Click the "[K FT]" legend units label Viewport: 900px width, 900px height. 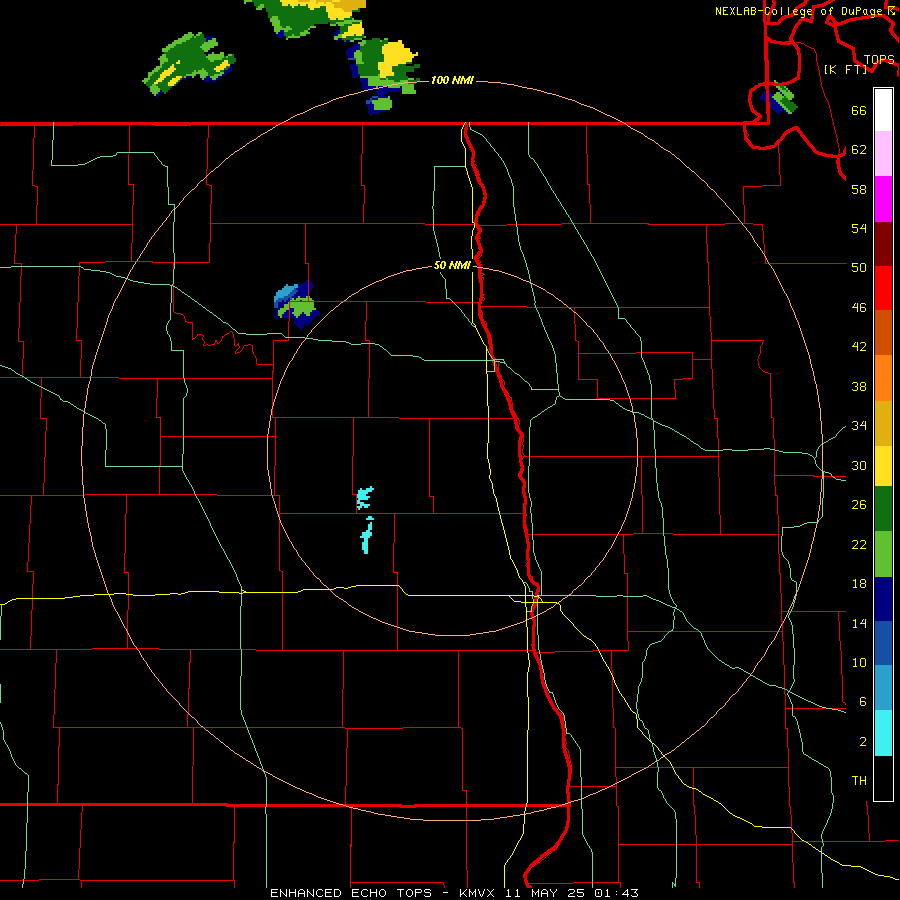coord(845,69)
